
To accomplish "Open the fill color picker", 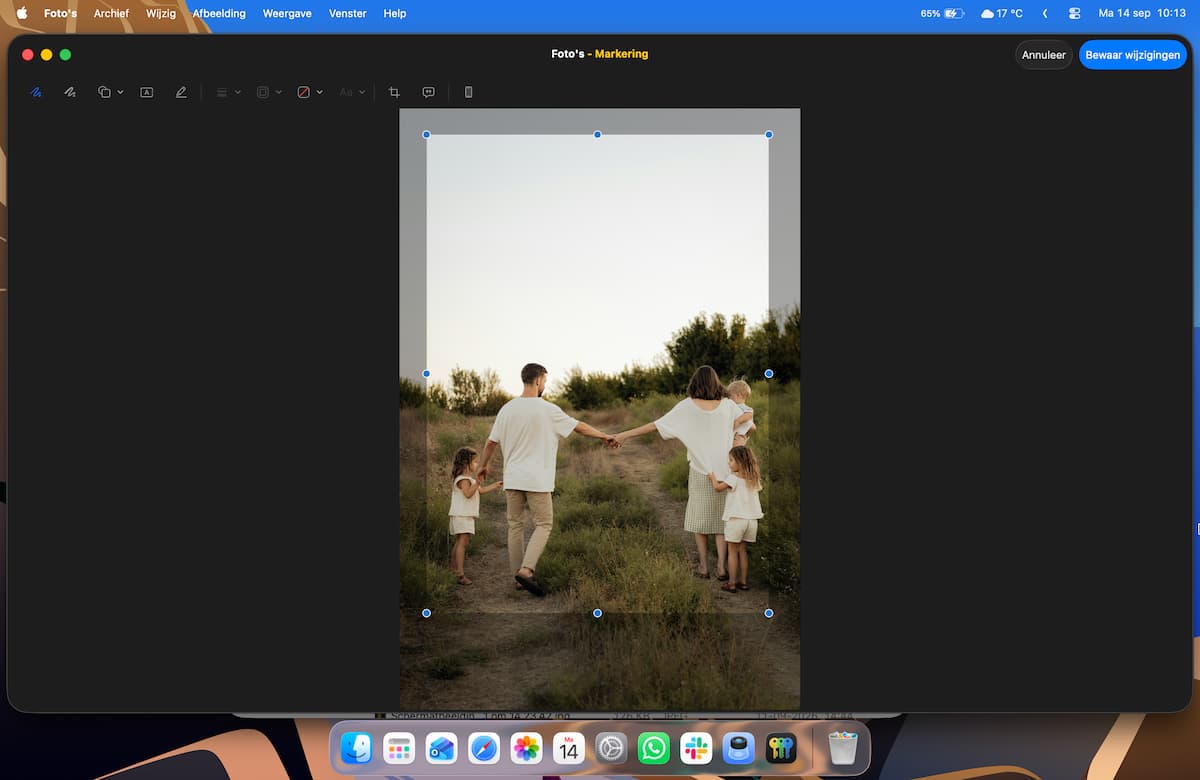I will [x=310, y=92].
